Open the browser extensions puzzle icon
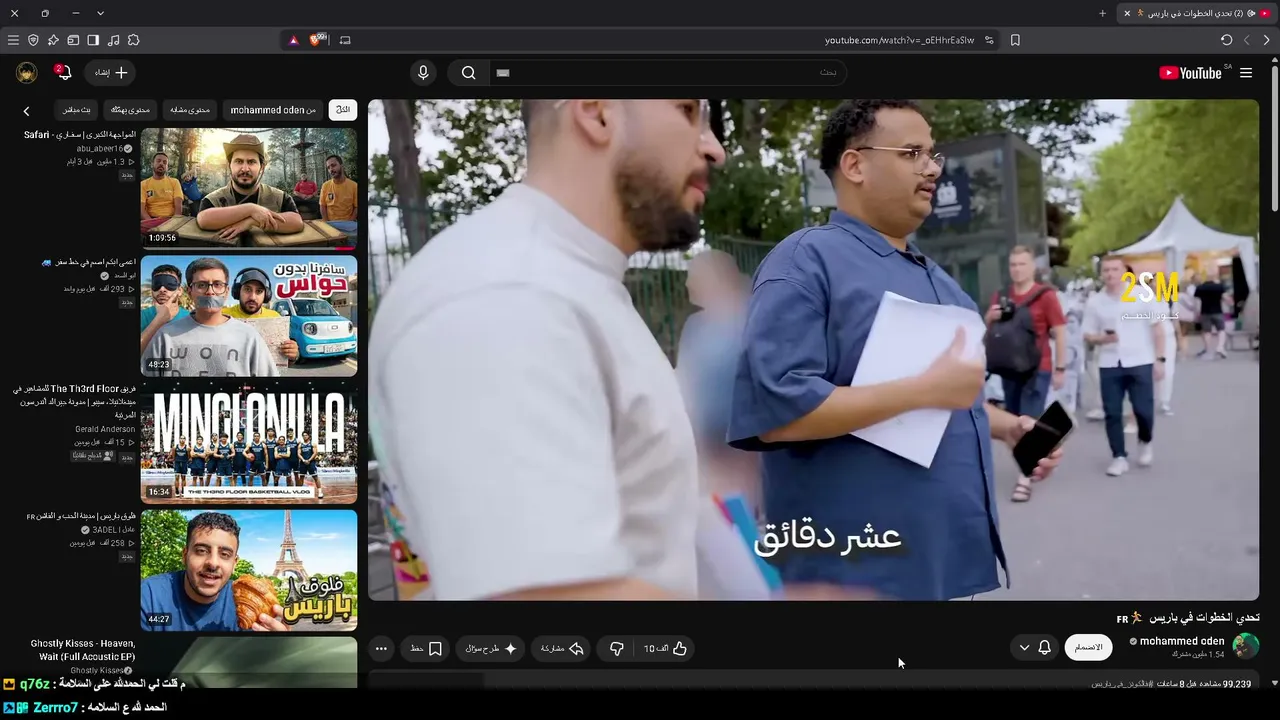The height and width of the screenshot is (720, 1280). click(x=133, y=40)
